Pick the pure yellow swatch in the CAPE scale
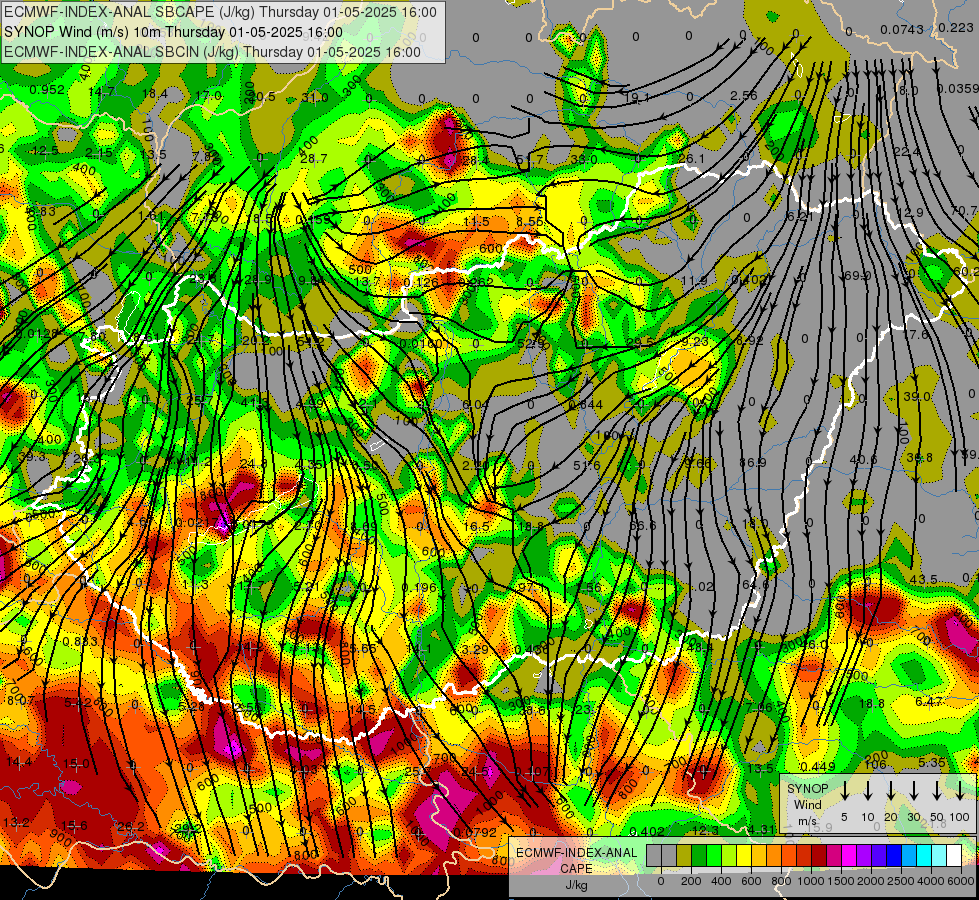The width and height of the screenshot is (979, 900). 744,856
